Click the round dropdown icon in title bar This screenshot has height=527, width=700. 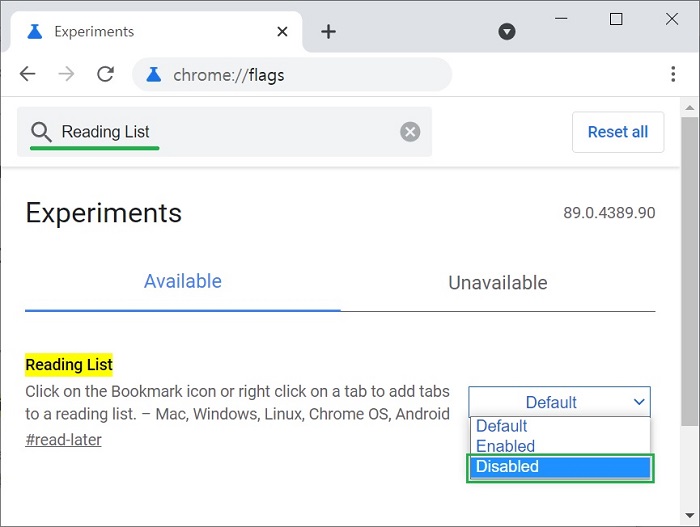tap(507, 32)
